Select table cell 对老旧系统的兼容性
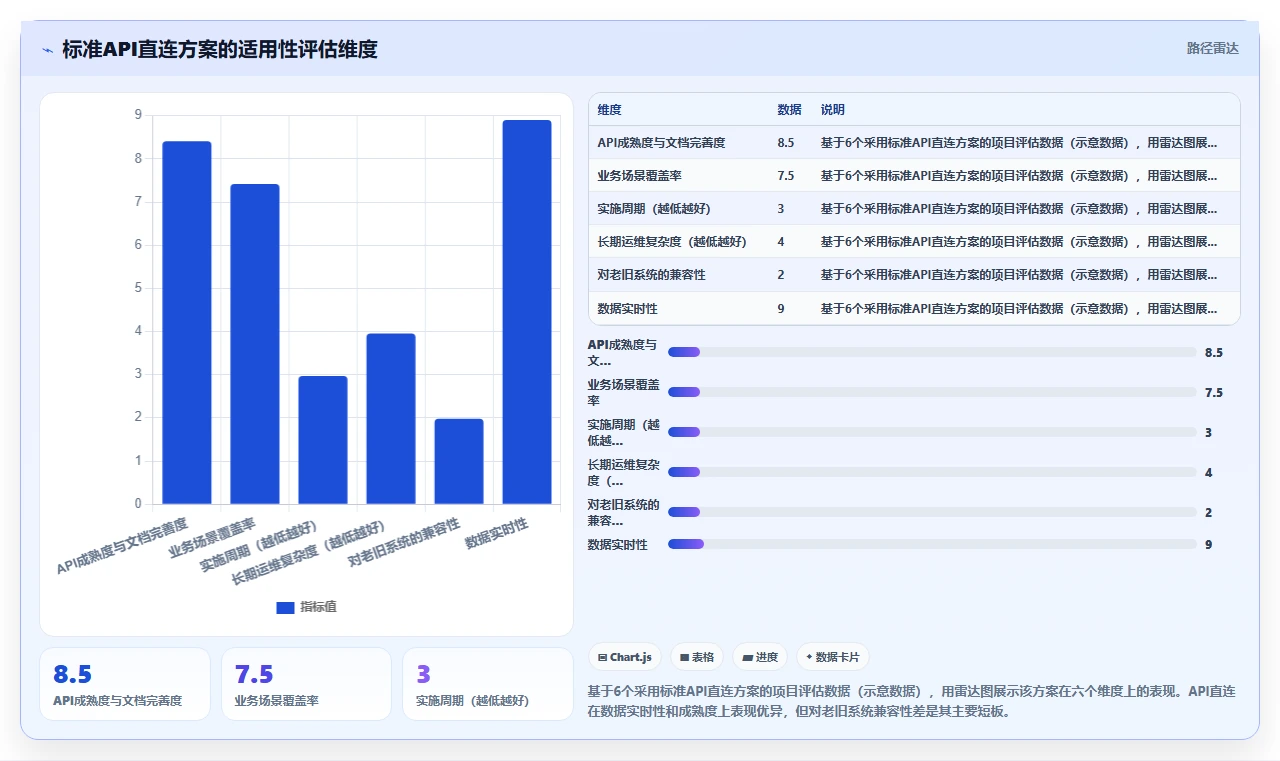1280x761 pixels. (651, 275)
